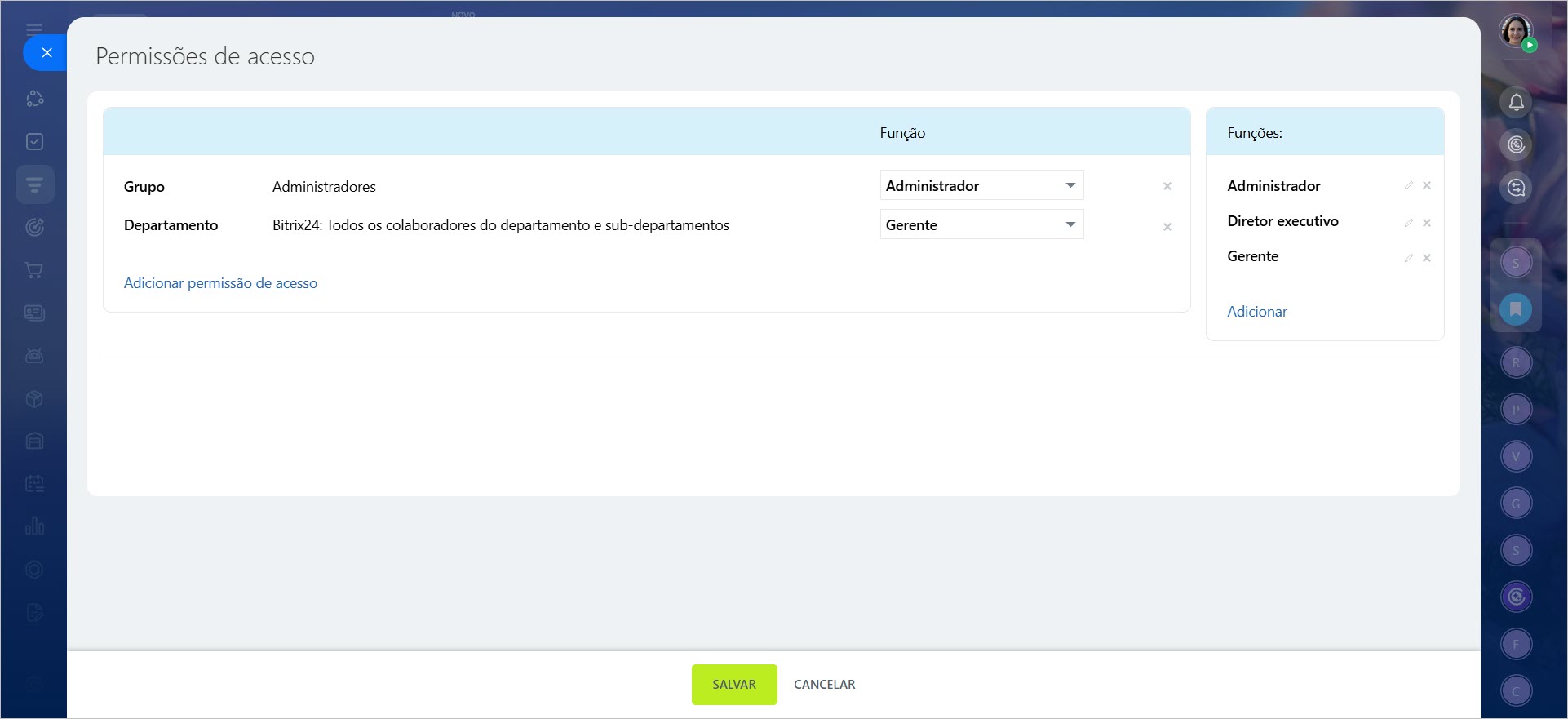Viewport: 1568px width, 719px height.
Task: Select Administrador name in Funções list
Action: click(1273, 185)
